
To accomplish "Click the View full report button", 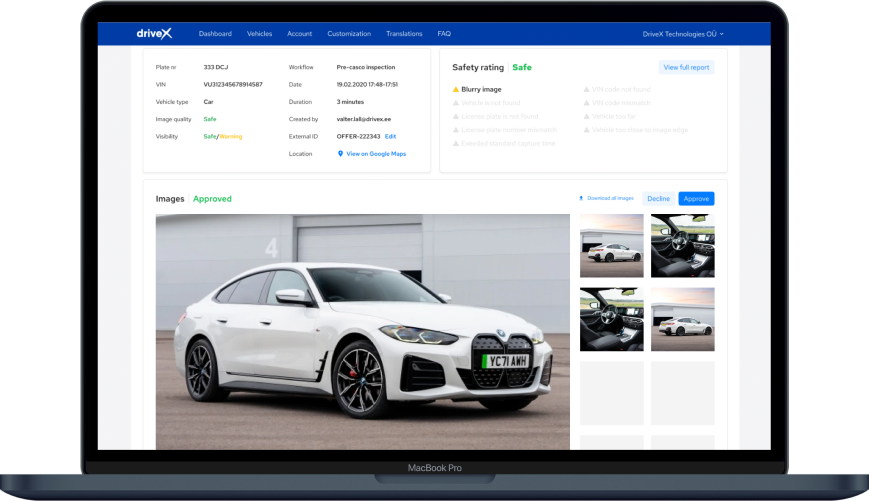I will point(686,67).
